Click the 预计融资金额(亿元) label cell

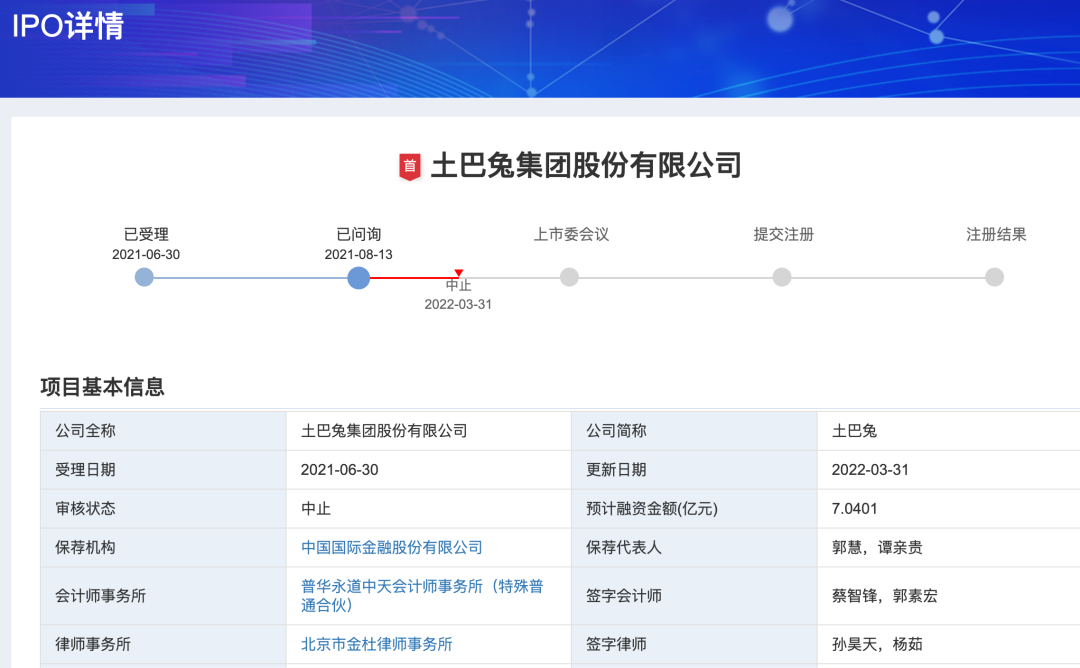tap(694, 509)
